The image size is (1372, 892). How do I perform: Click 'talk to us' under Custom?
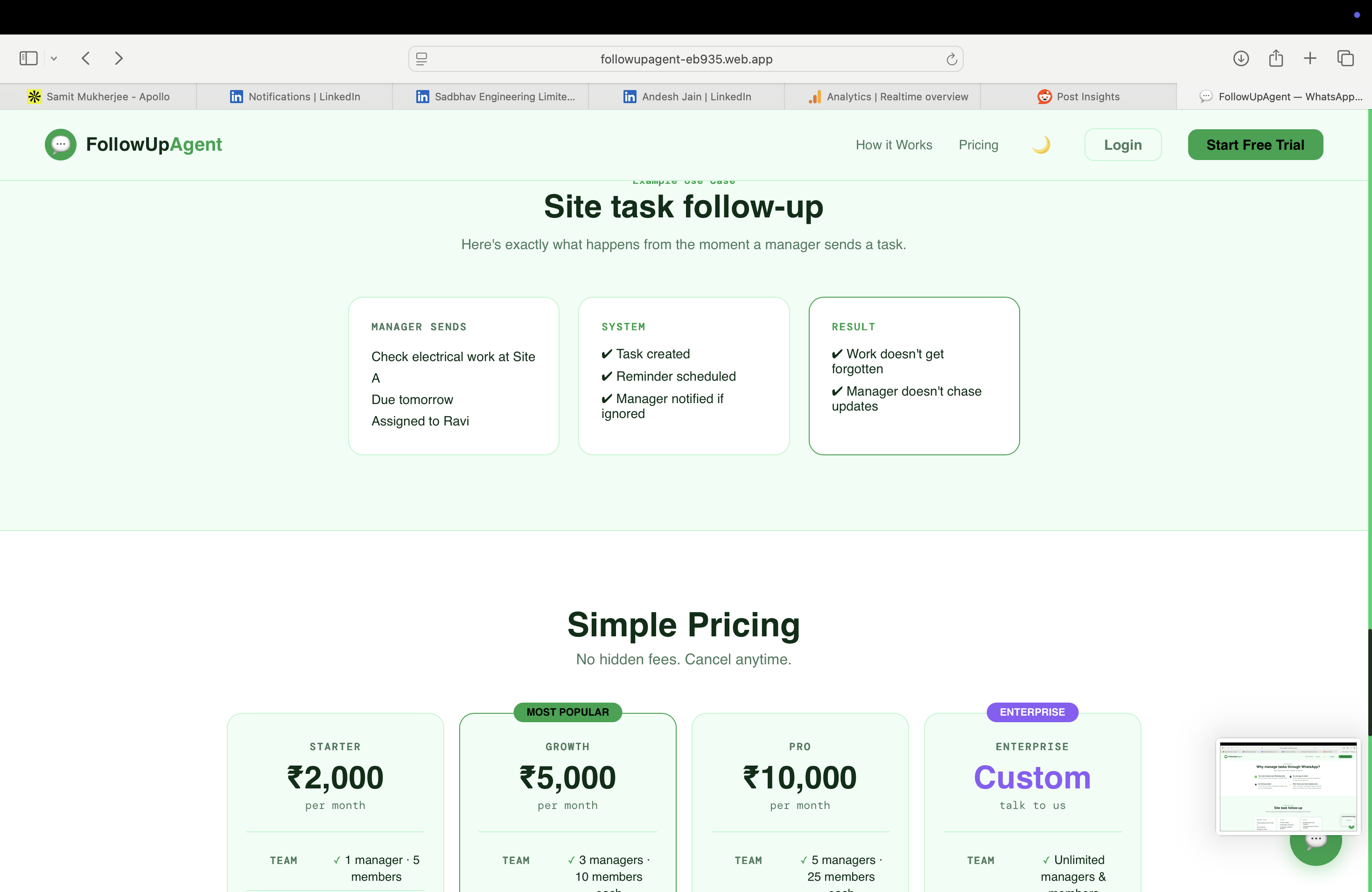(x=1032, y=806)
